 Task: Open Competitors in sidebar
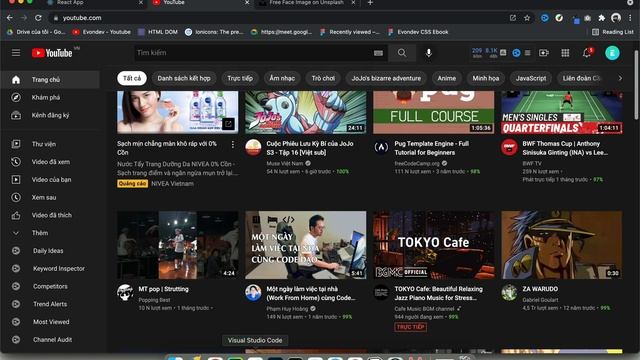coord(50,287)
